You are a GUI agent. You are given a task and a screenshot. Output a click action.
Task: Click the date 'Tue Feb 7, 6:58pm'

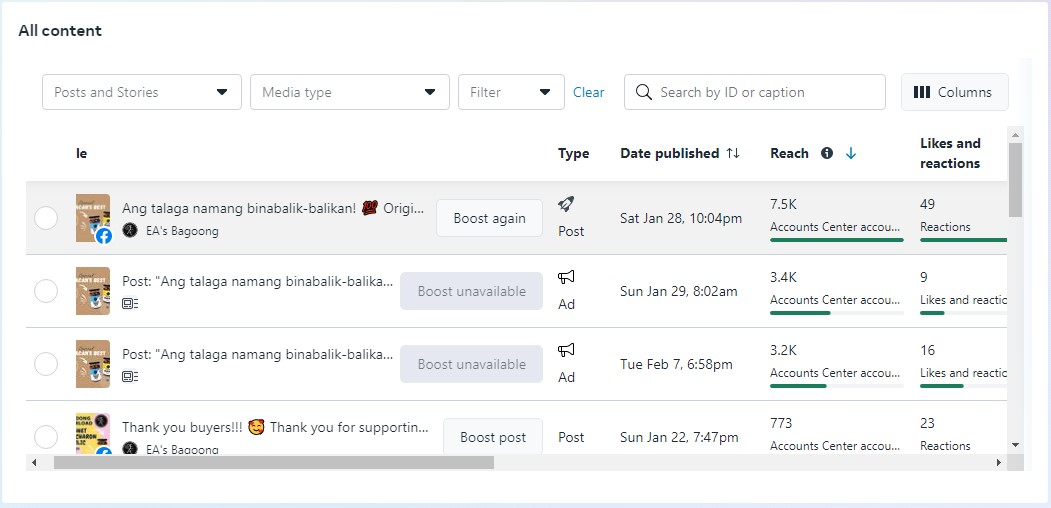pos(676,365)
